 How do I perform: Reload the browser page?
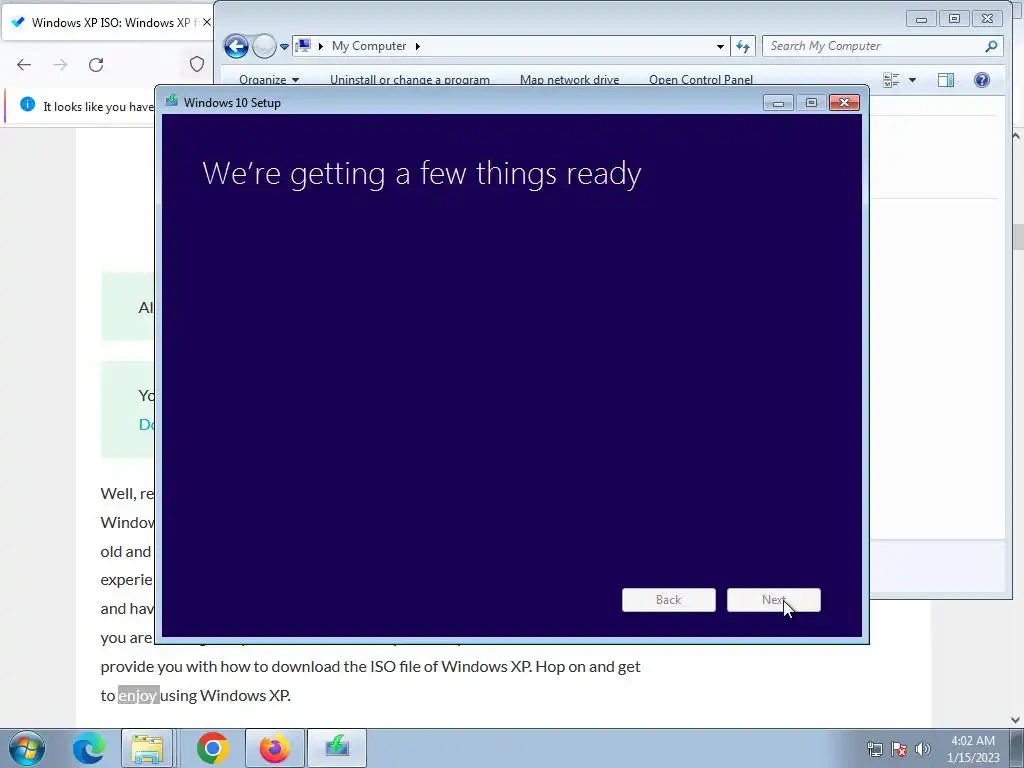pyautogui.click(x=96, y=65)
